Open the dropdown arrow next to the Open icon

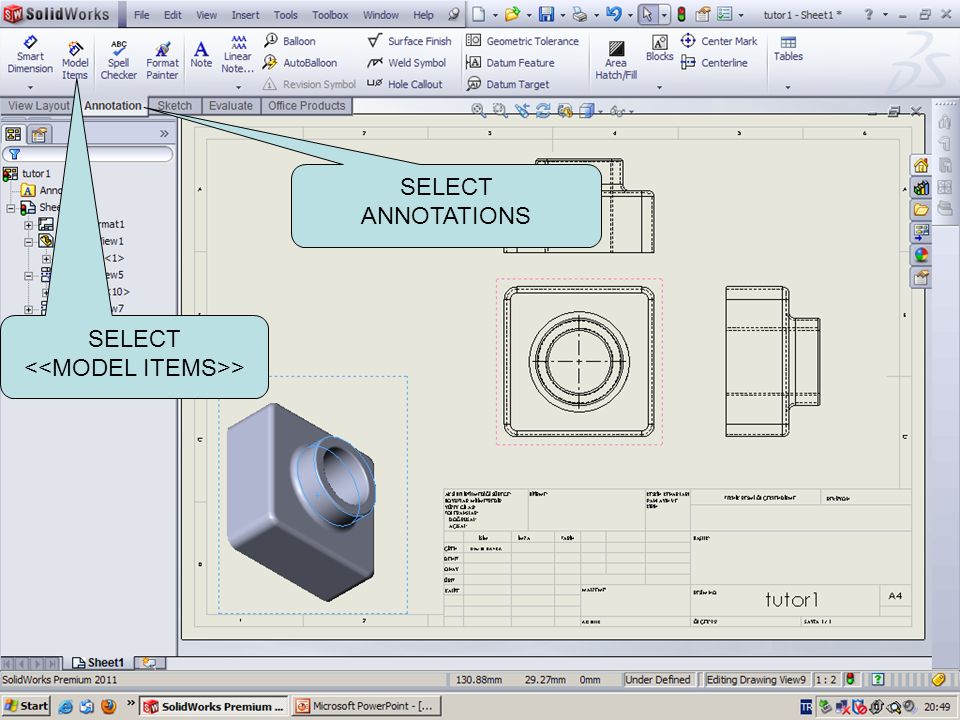528,15
